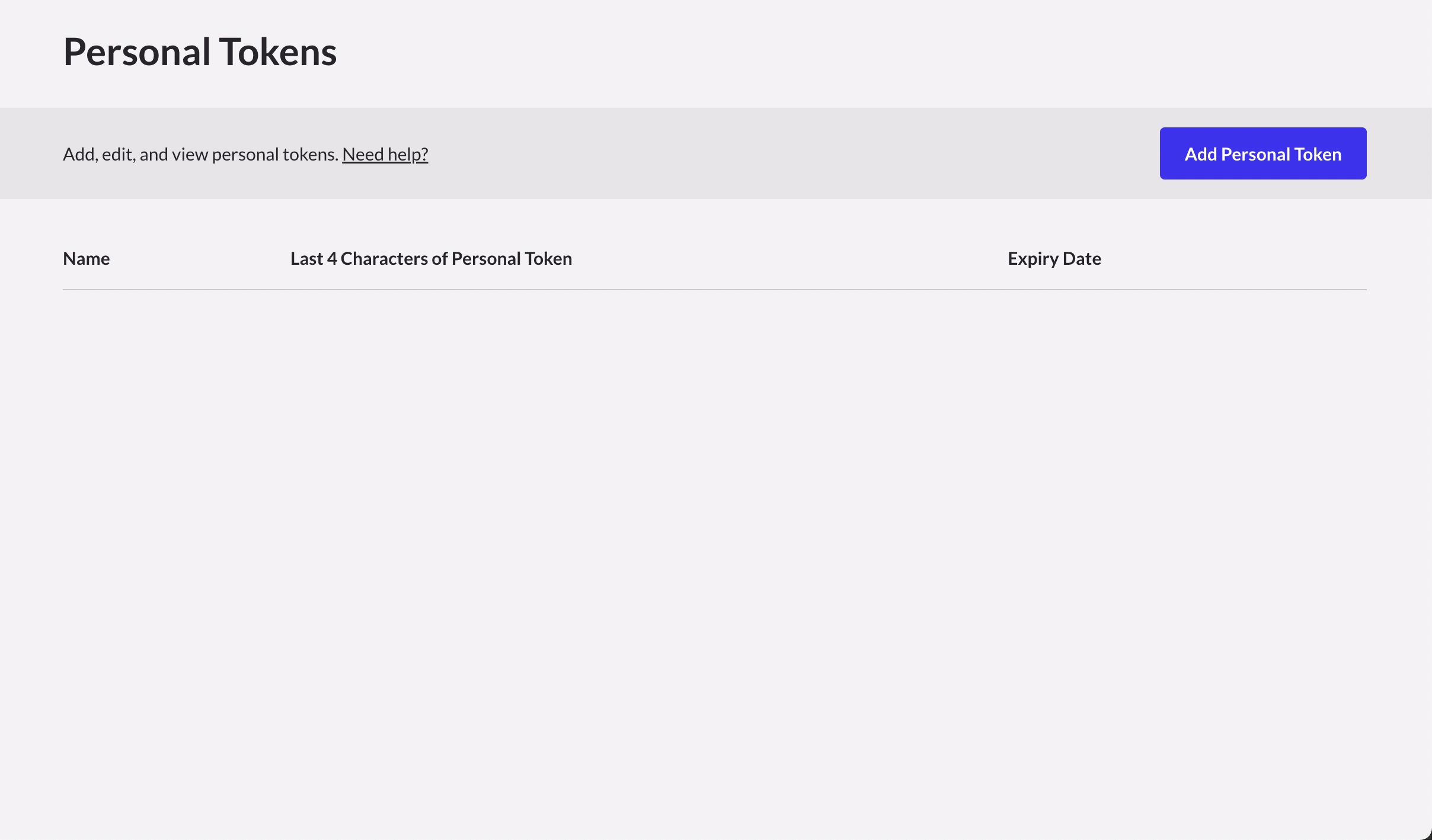Screen dimensions: 1432x840
Task: Click the "Add, edit, and view" description text
Action: tap(200, 154)
